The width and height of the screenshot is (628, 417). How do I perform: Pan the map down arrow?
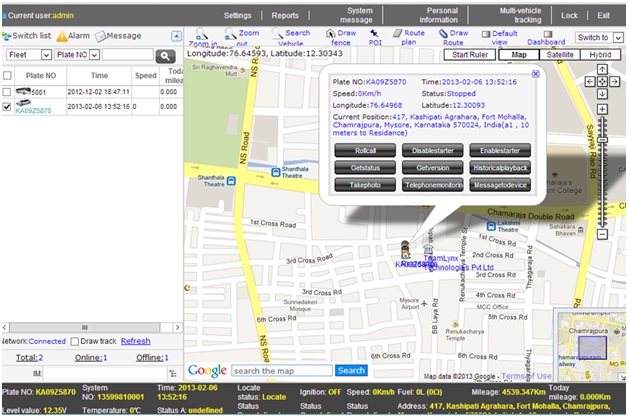[x=602, y=94]
